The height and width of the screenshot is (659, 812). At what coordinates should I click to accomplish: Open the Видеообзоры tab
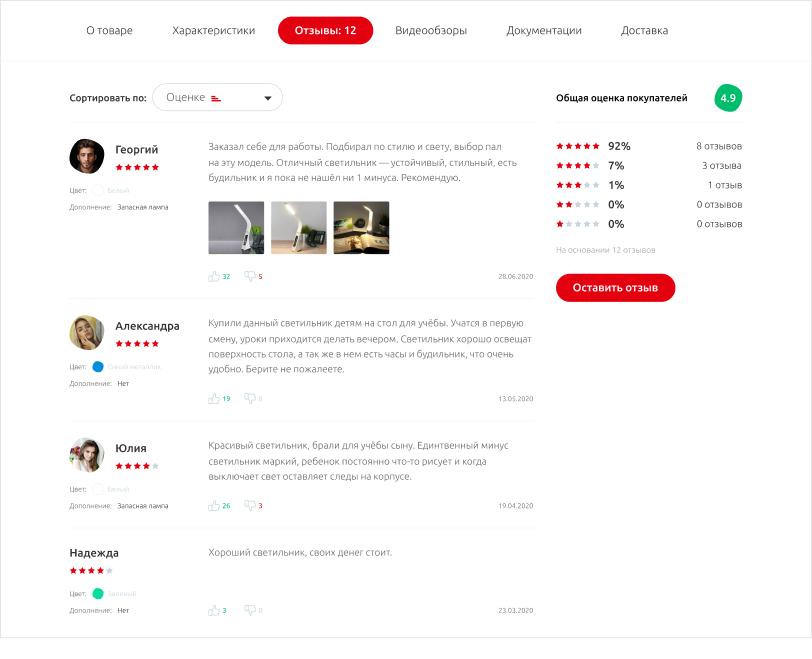click(x=430, y=31)
